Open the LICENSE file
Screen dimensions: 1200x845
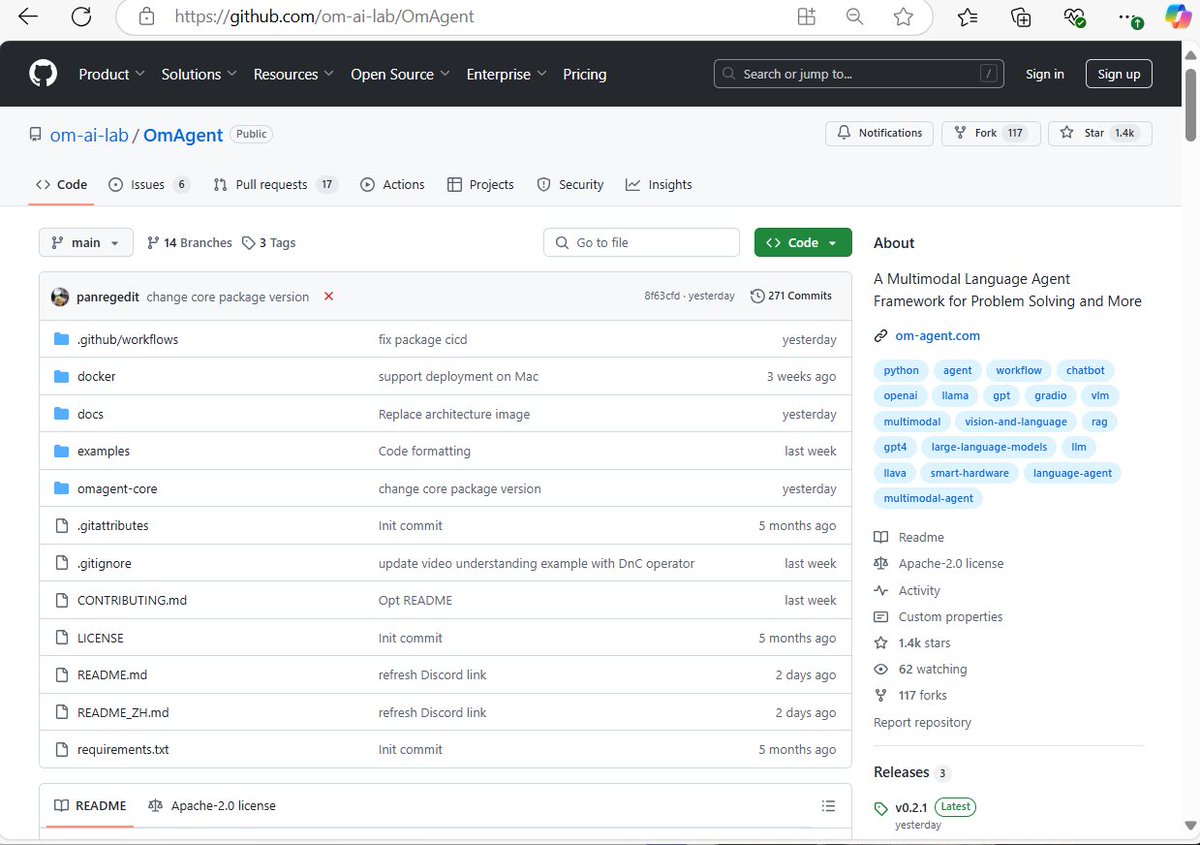pos(100,638)
